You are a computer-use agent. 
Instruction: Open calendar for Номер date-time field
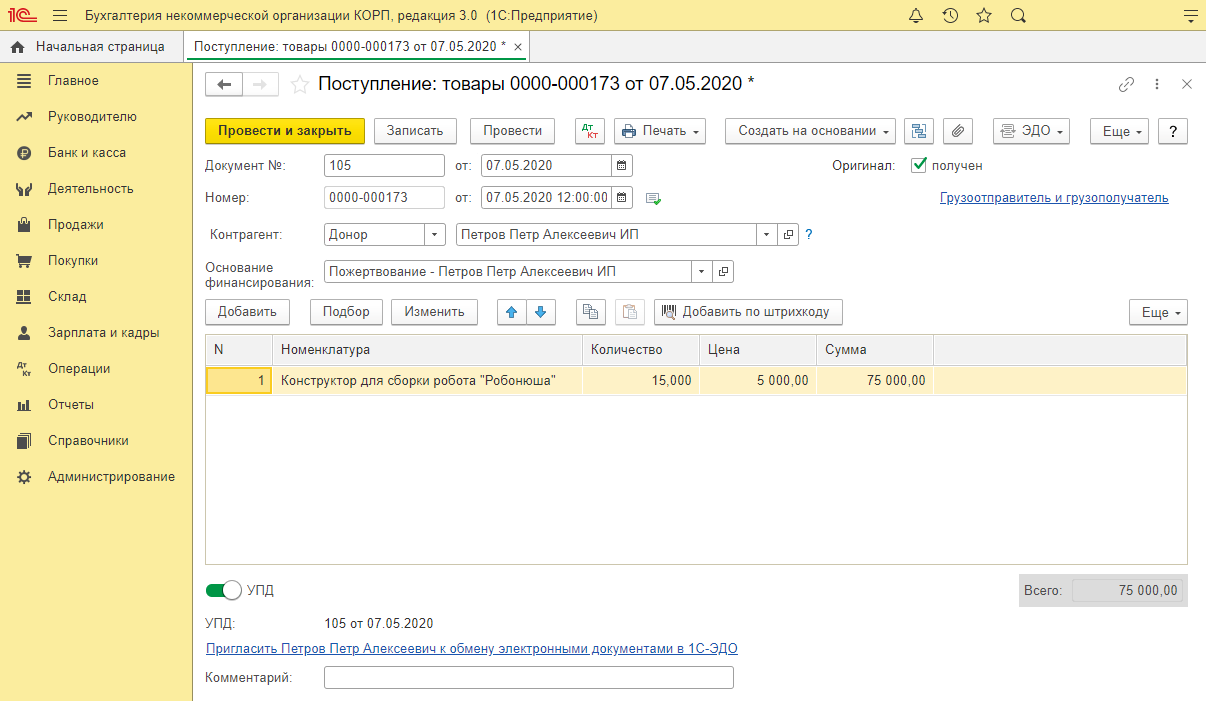[x=621, y=198]
